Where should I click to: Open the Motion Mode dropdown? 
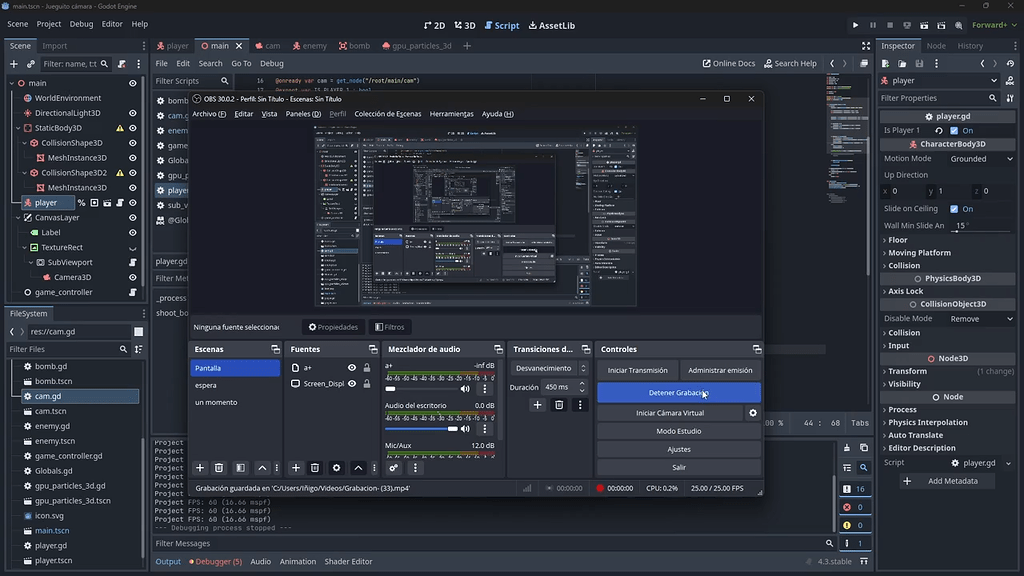click(x=978, y=158)
